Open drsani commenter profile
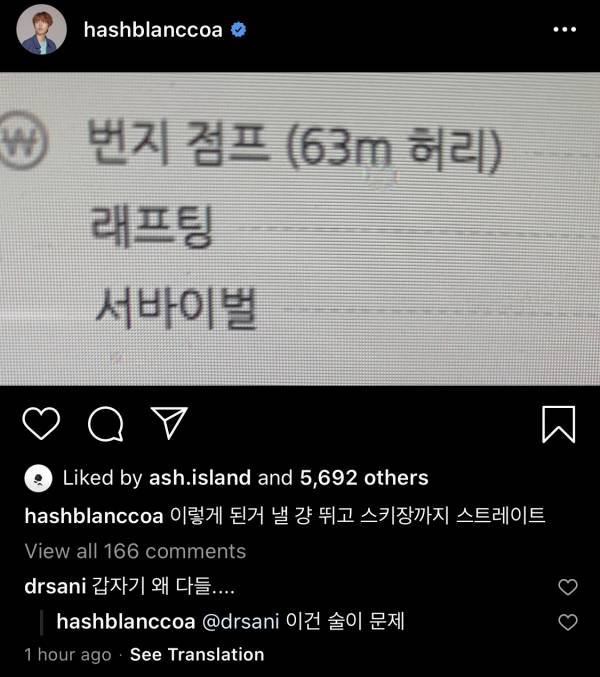This screenshot has width=600, height=677. (55, 586)
